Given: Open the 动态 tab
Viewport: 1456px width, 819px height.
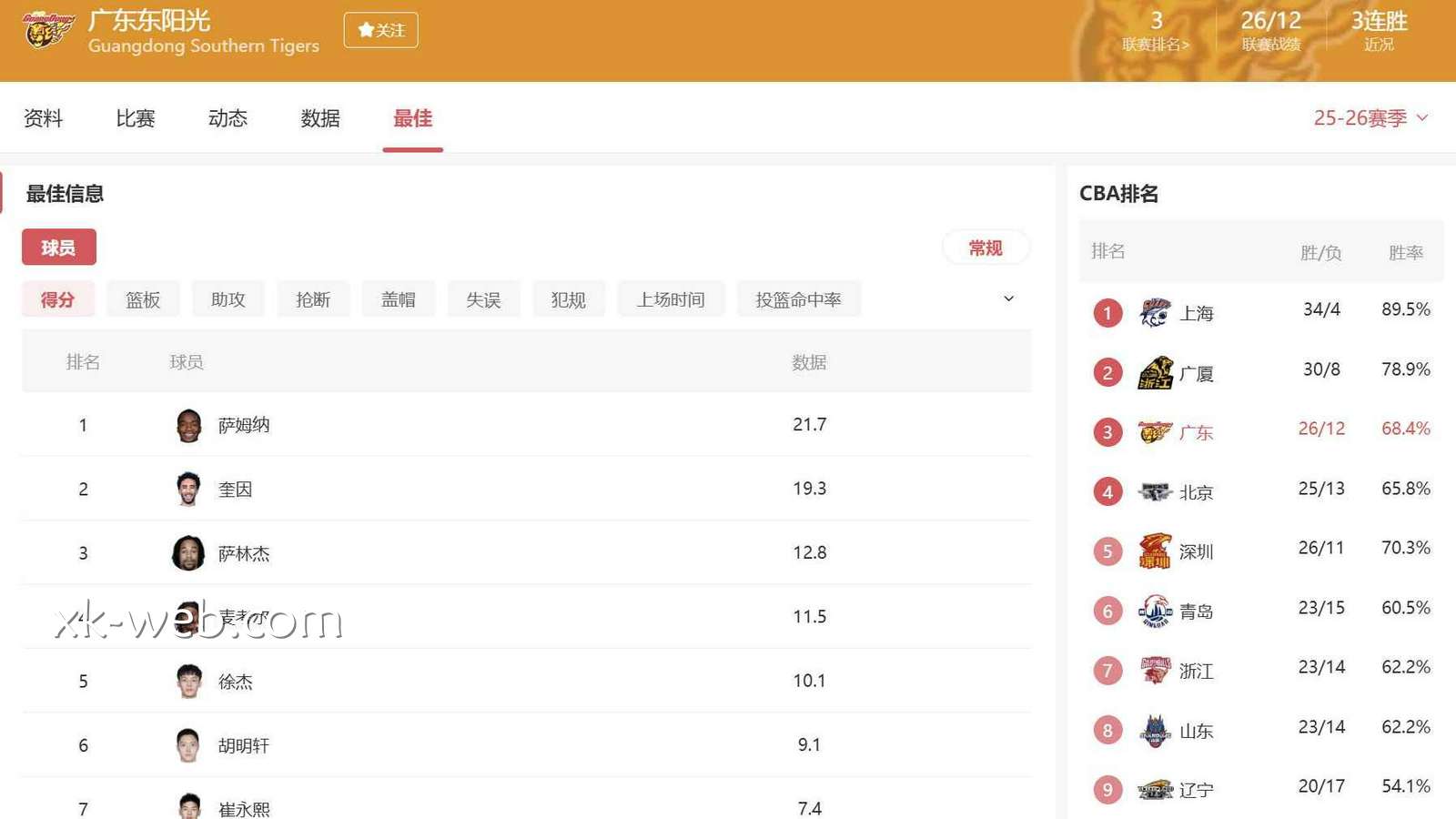Looking at the screenshot, I should (227, 118).
